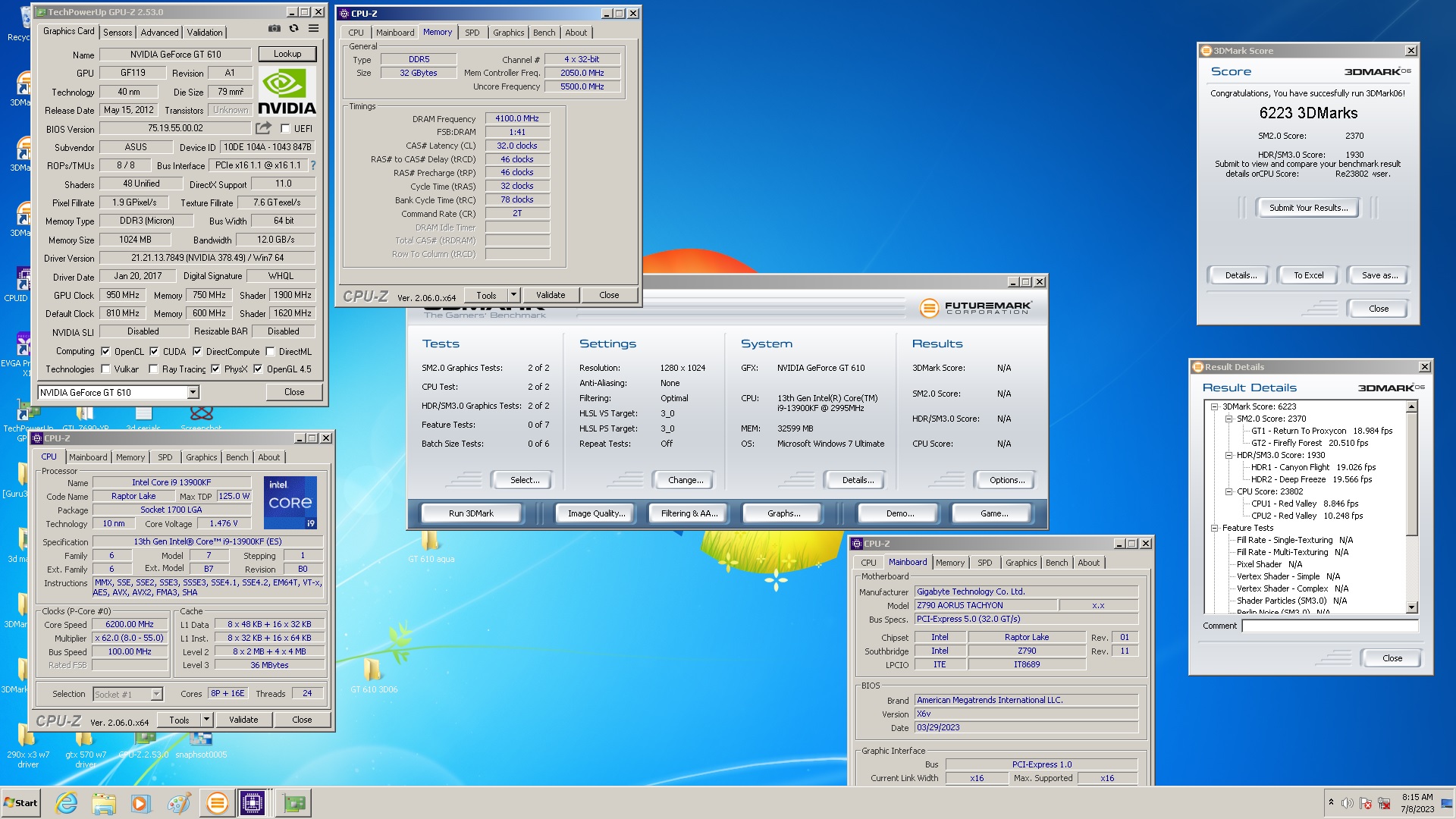This screenshot has height=819, width=1456.
Task: Click scroll-up arrow in Result Details list
Action: point(1411,407)
